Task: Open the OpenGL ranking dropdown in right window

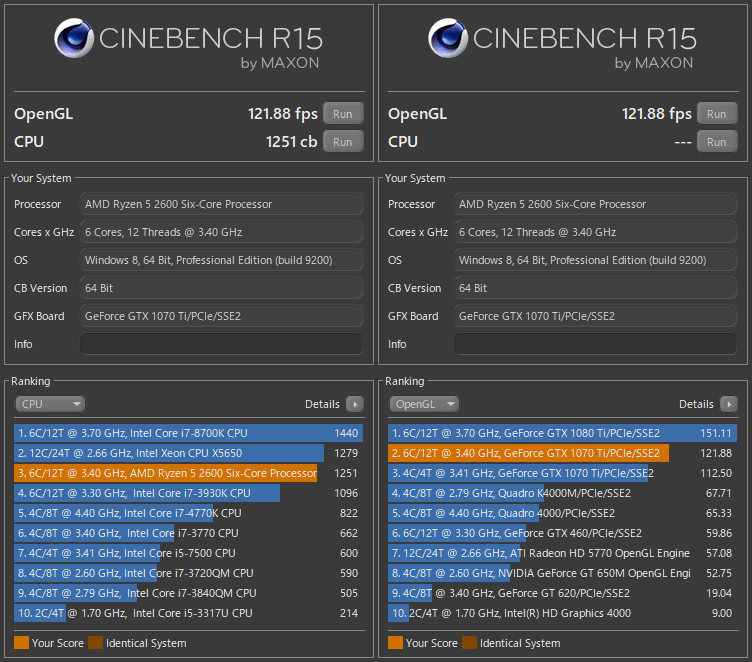Action: coord(423,404)
